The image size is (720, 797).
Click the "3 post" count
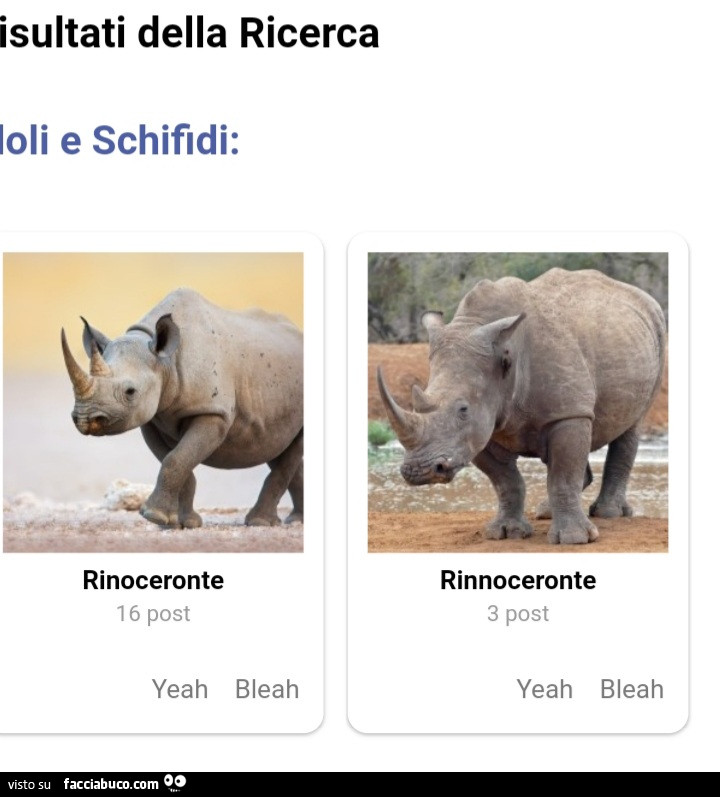[518, 614]
